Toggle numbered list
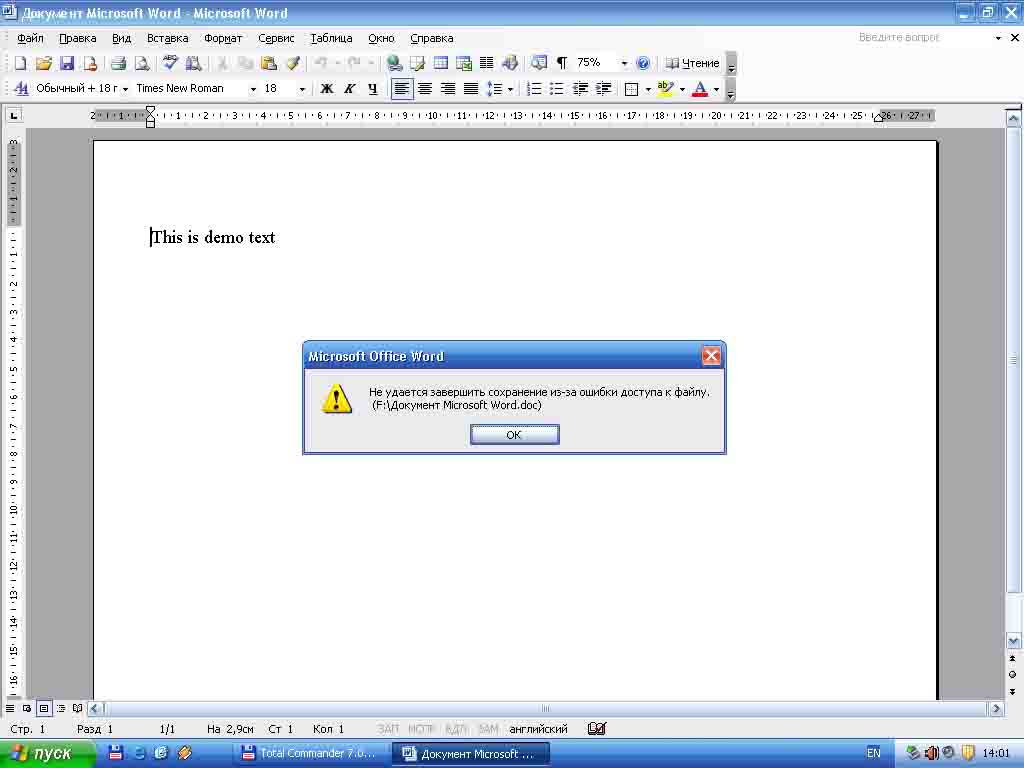This screenshot has width=1024, height=768. pyautogui.click(x=534, y=88)
